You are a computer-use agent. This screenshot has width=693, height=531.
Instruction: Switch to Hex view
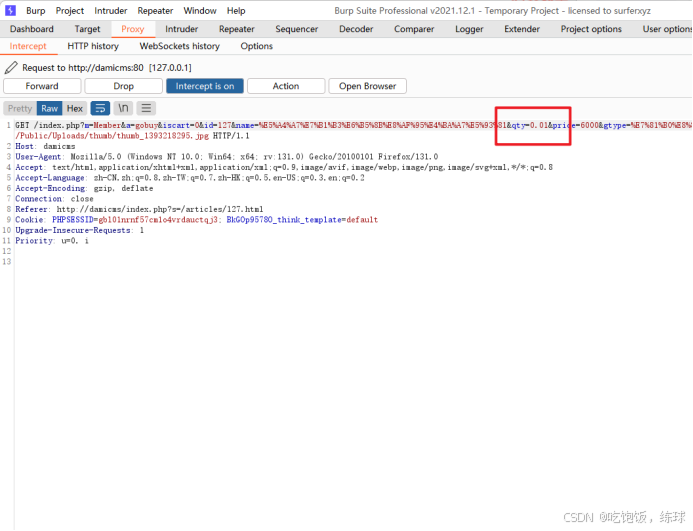[x=75, y=108]
